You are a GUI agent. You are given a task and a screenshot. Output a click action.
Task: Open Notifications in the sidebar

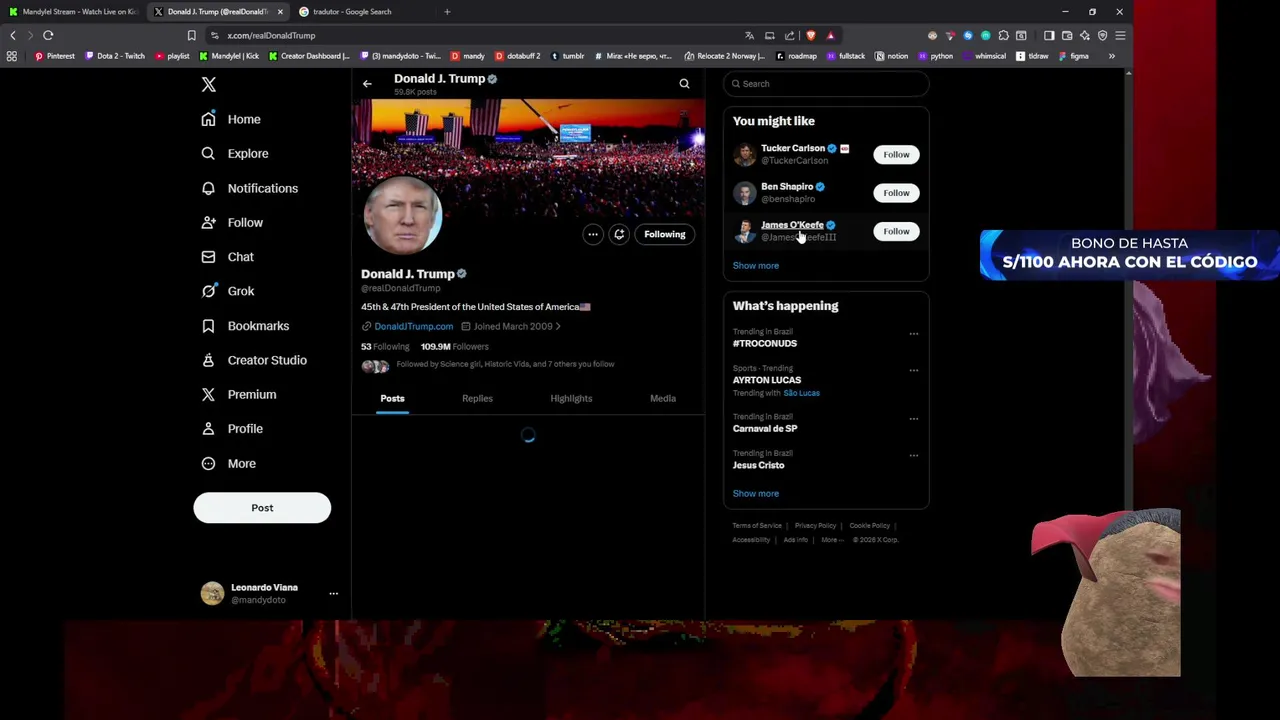(x=249, y=188)
